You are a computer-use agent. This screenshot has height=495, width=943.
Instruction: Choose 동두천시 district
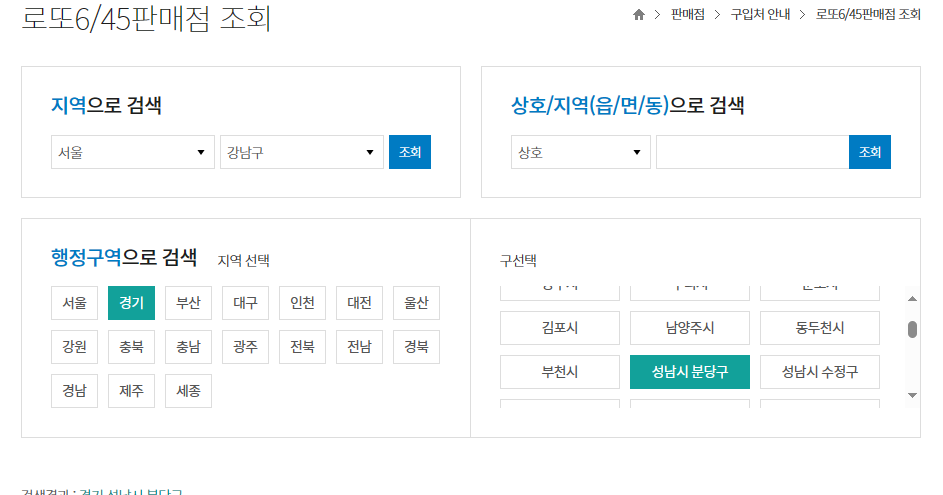tap(820, 328)
